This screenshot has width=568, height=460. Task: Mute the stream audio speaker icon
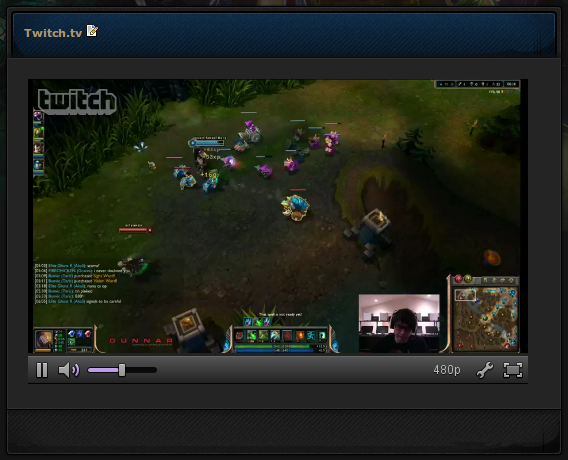(68, 370)
